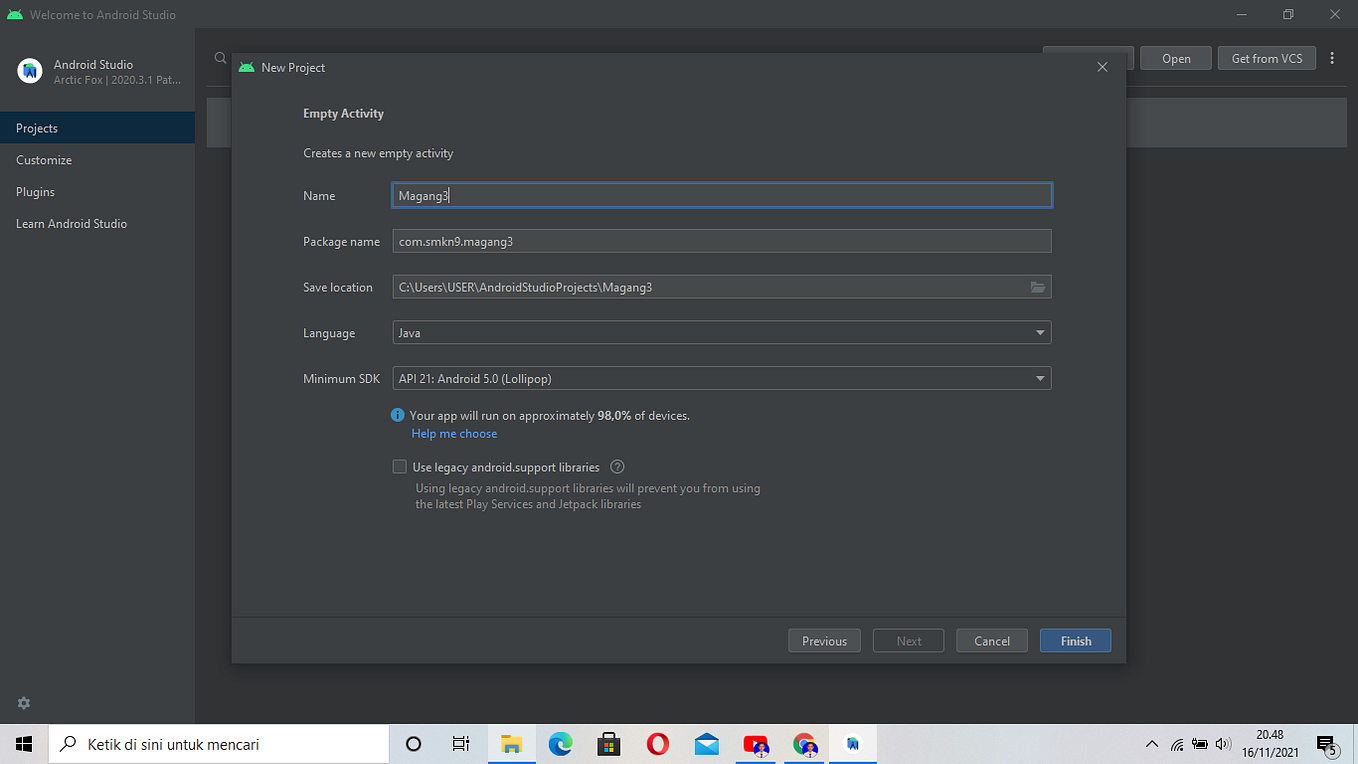Open the folder picker for Save location
1358x764 pixels.
point(1038,287)
